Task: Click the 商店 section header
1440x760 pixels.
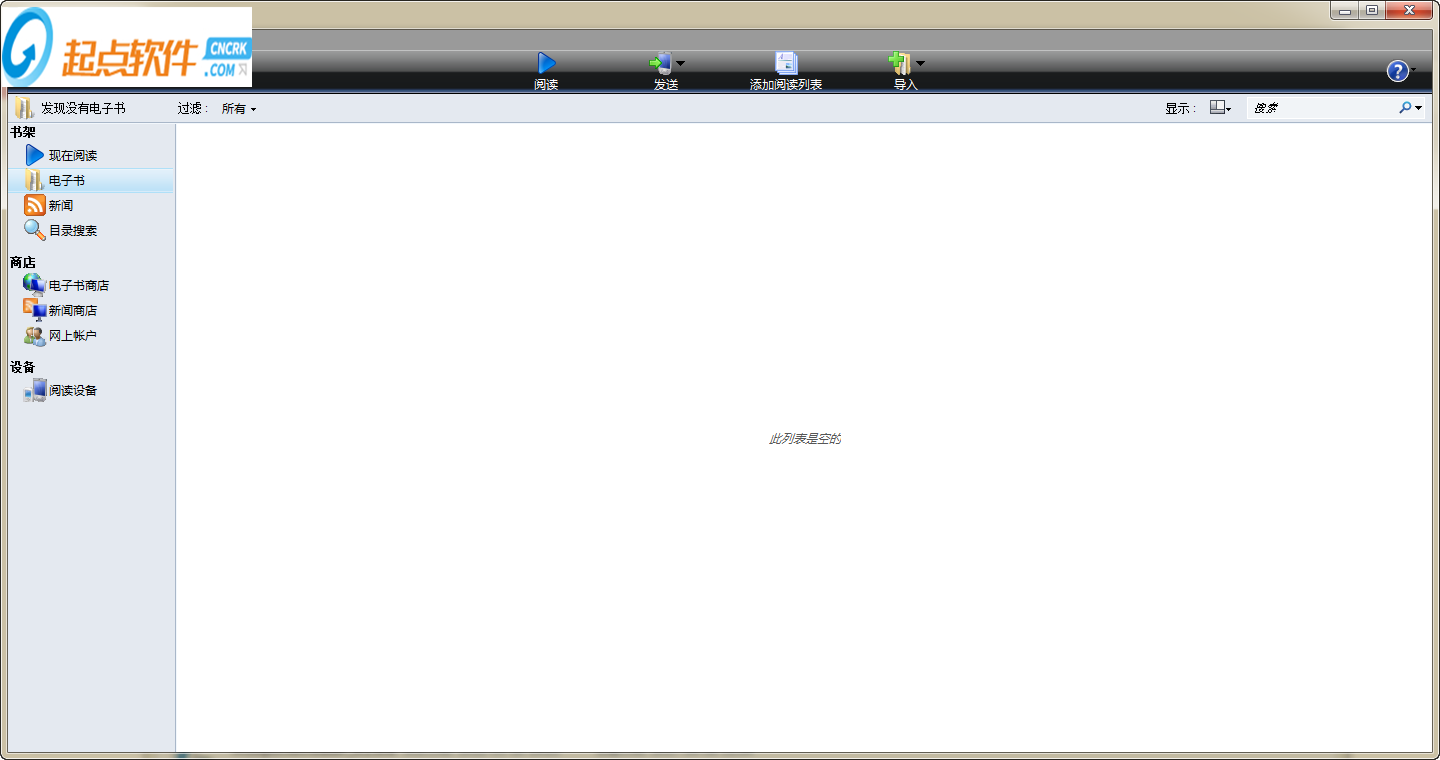Action: tap(23, 262)
